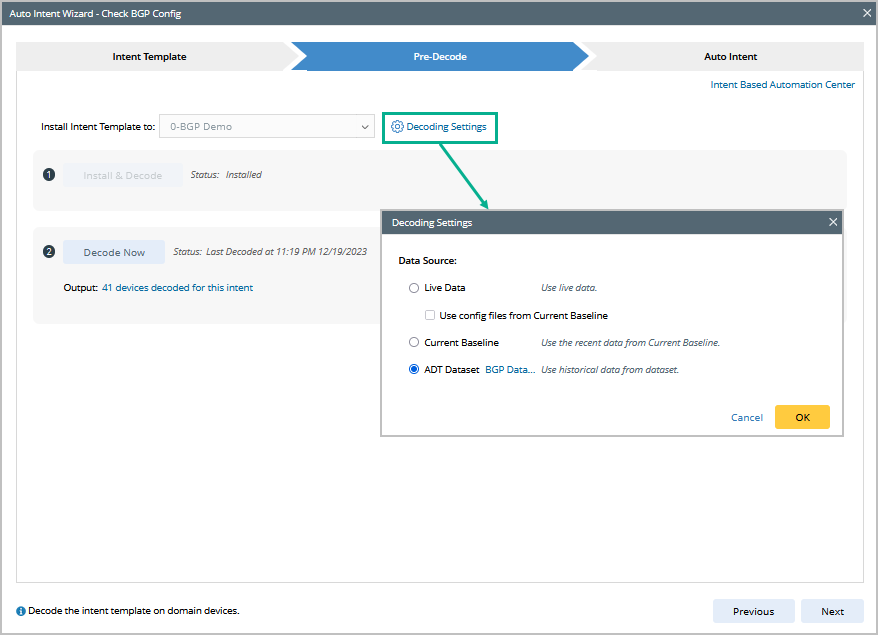The image size is (878, 635).
Task: Click the step 1 number badge
Action: (49, 175)
